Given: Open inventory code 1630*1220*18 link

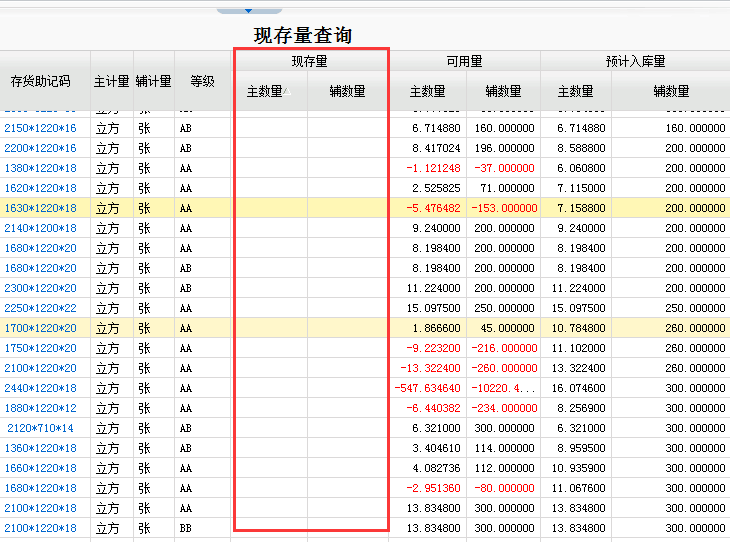Looking at the screenshot, I should click(40, 208).
